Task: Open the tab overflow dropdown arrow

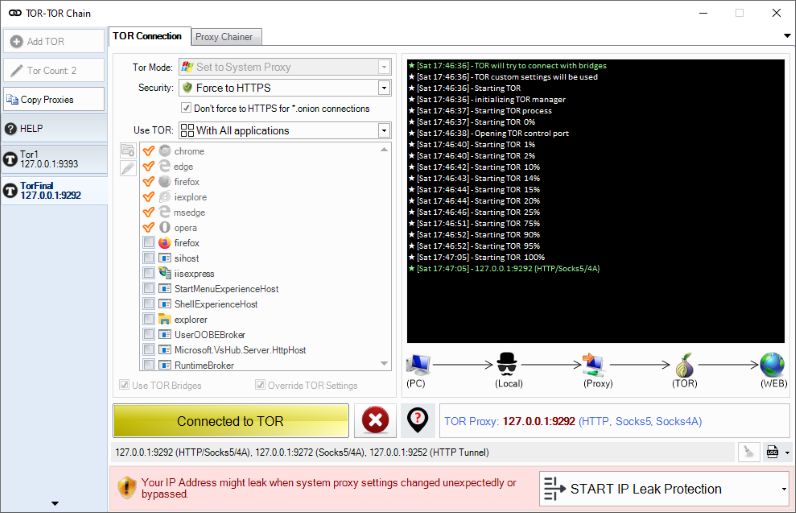Action: point(787,36)
